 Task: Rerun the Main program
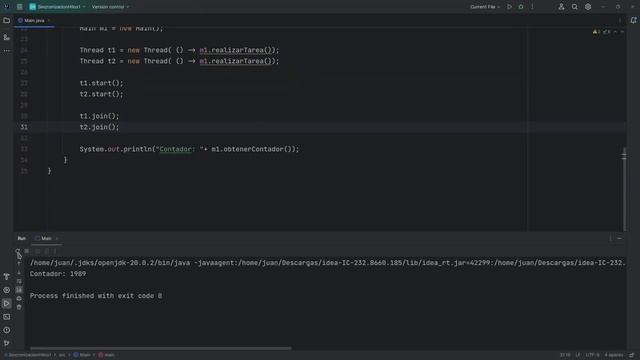18,251
